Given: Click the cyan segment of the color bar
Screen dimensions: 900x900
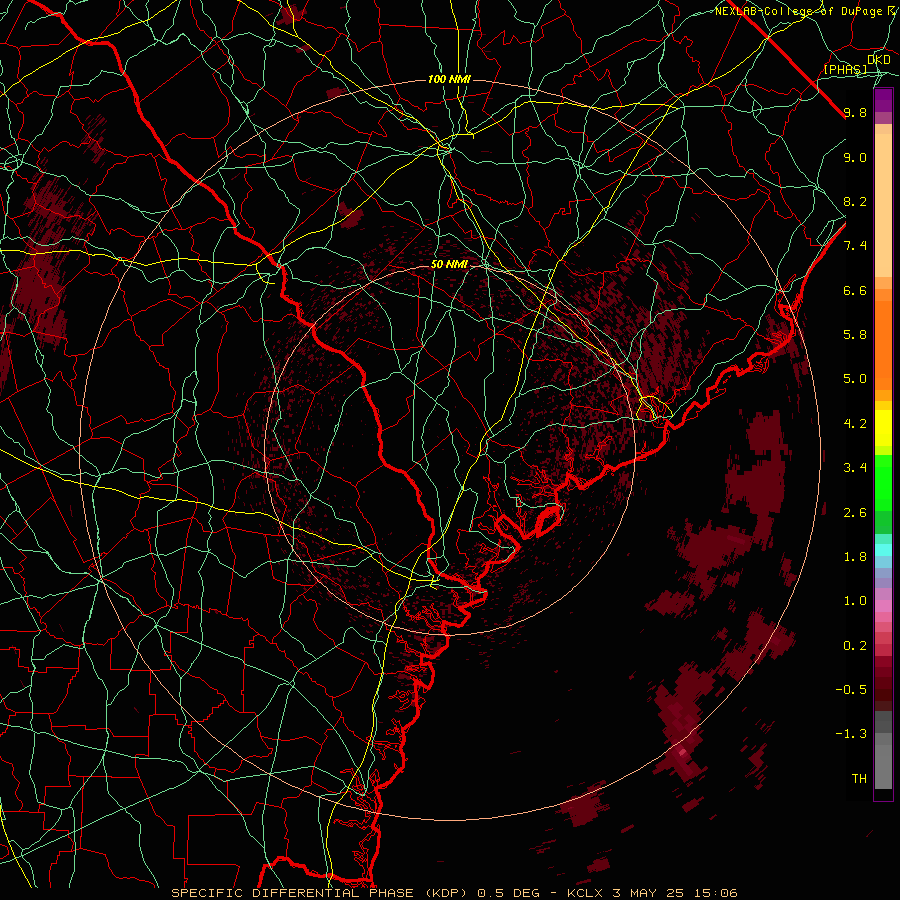Looking at the screenshot, I should click(883, 550).
